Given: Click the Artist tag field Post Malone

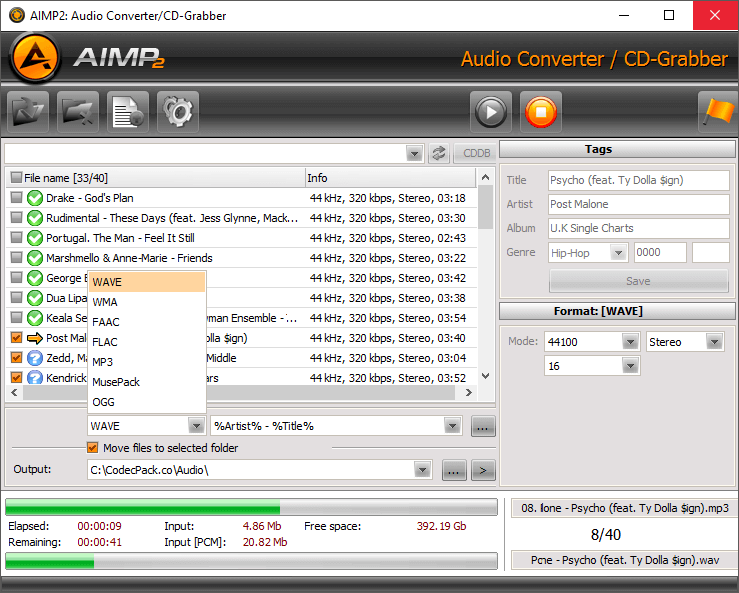Looking at the screenshot, I should [639, 204].
